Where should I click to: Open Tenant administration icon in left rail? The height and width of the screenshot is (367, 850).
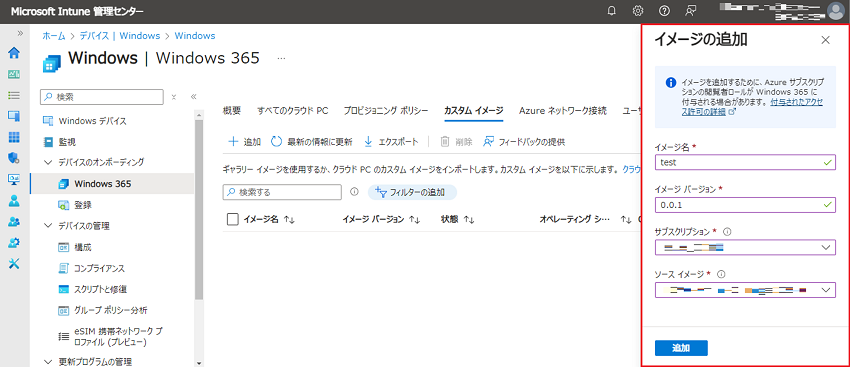[x=14, y=242]
